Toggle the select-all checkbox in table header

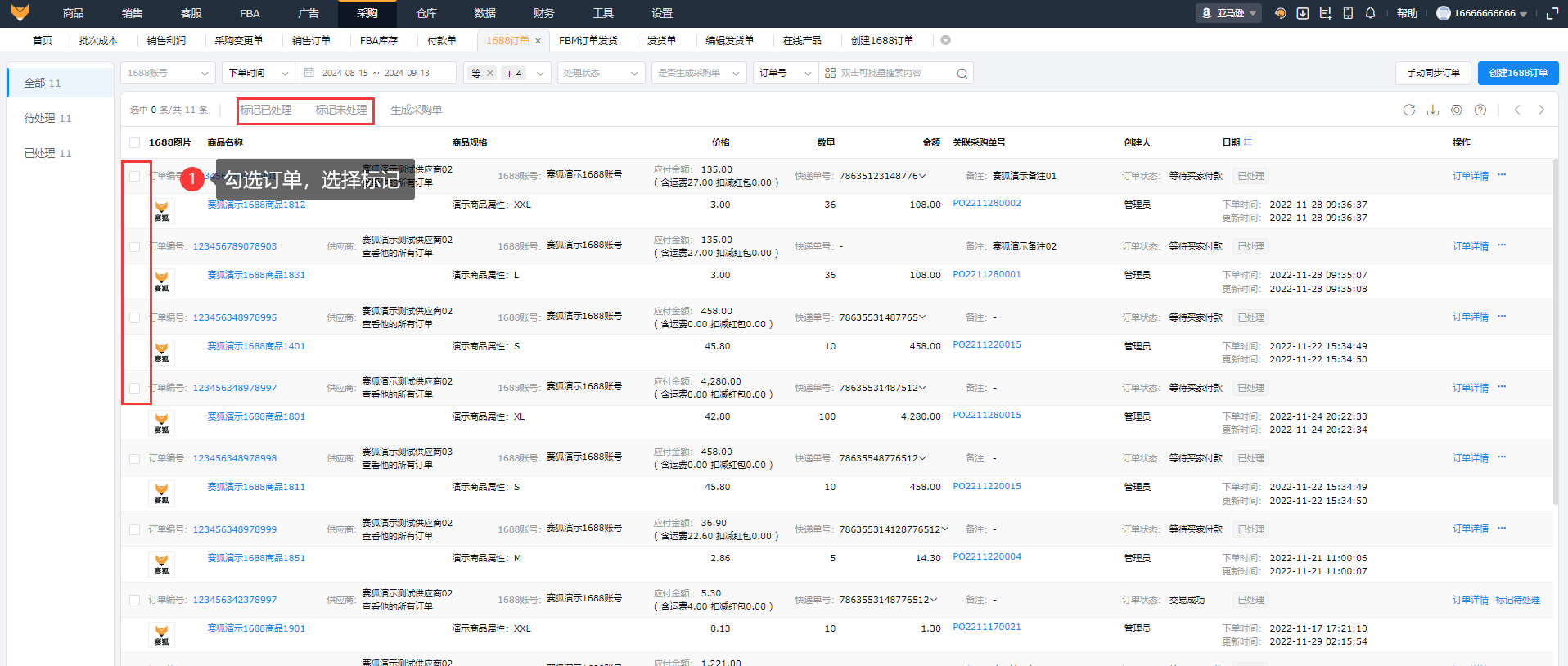coord(135,143)
